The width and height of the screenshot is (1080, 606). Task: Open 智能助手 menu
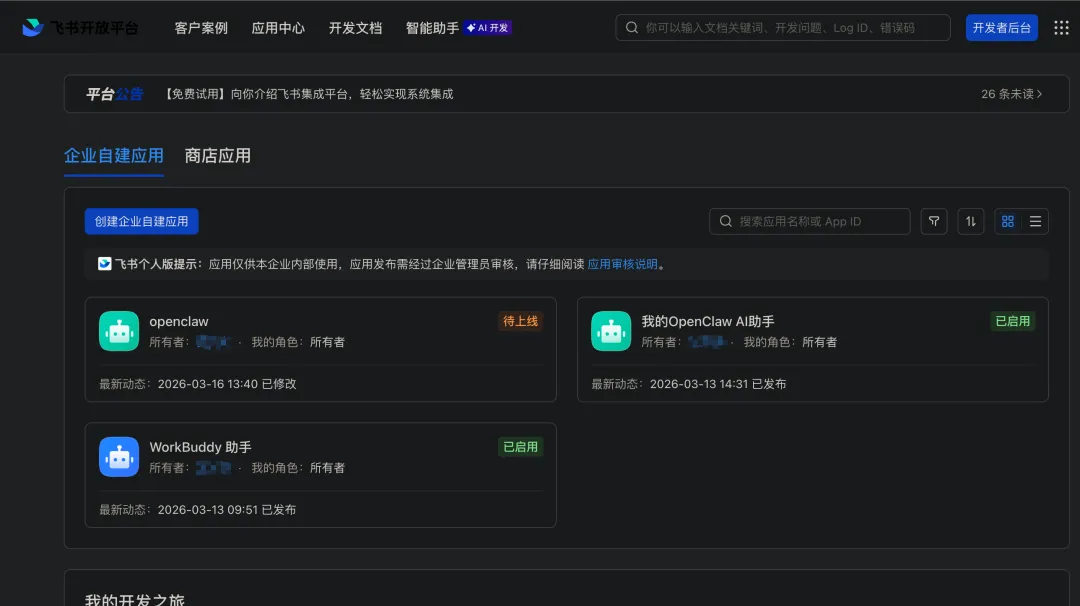pyautogui.click(x=432, y=28)
